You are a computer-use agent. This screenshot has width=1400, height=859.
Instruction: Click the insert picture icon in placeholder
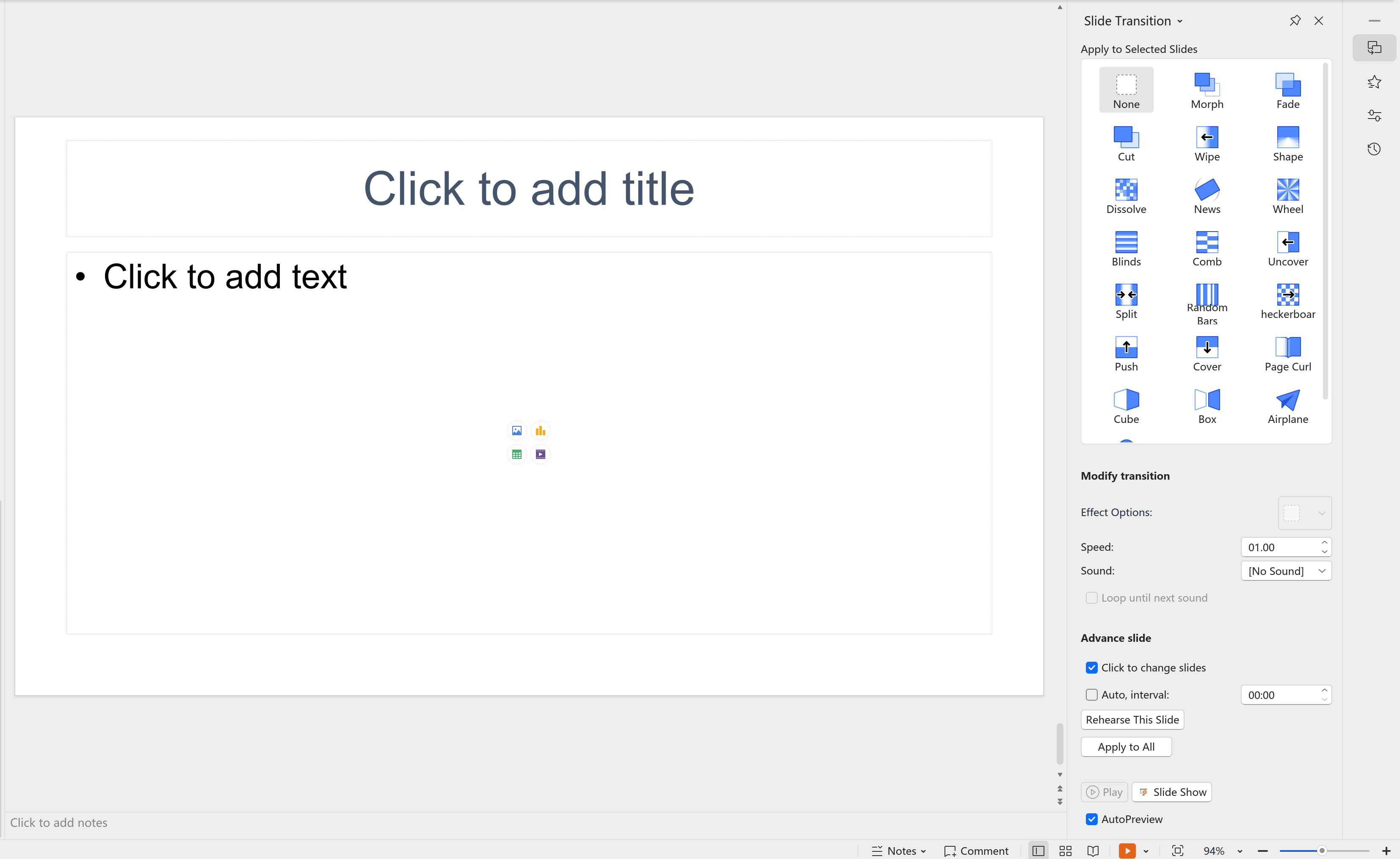516,431
